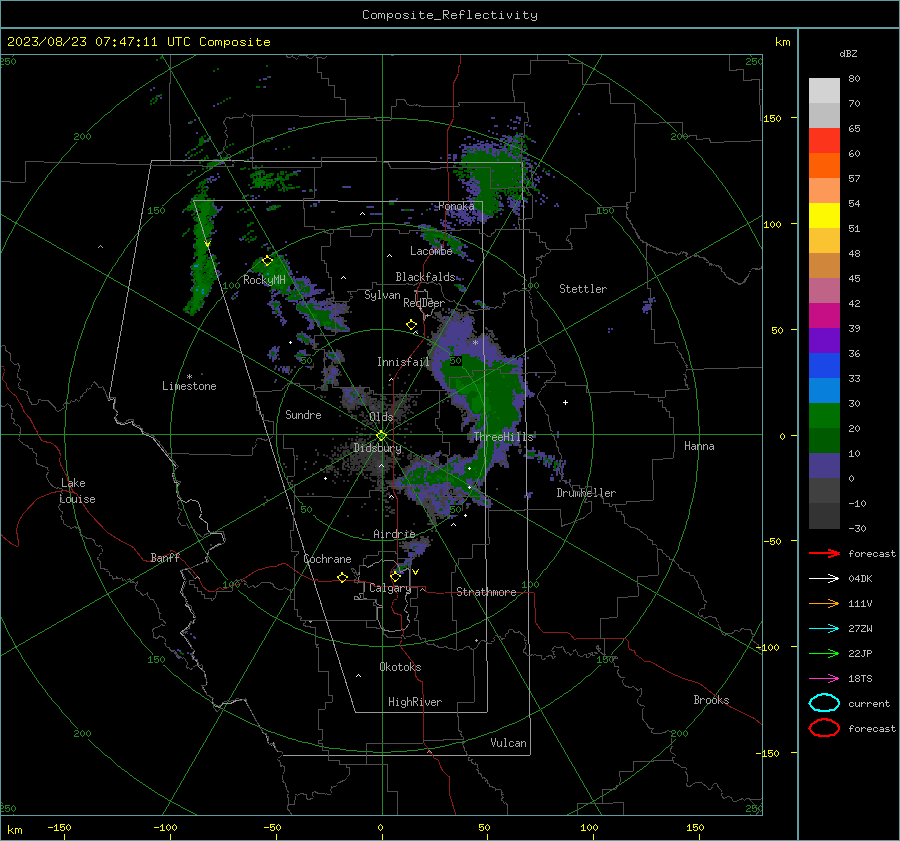
Task: Click the Composite_Reflectivity title
Action: pyautogui.click(x=450, y=15)
